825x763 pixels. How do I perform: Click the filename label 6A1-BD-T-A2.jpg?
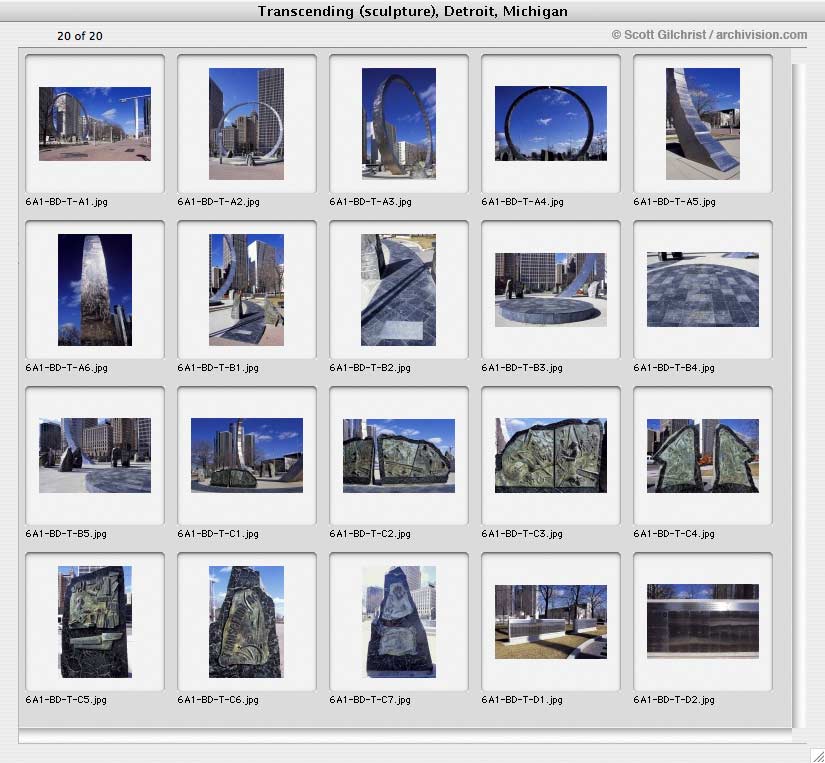point(218,202)
